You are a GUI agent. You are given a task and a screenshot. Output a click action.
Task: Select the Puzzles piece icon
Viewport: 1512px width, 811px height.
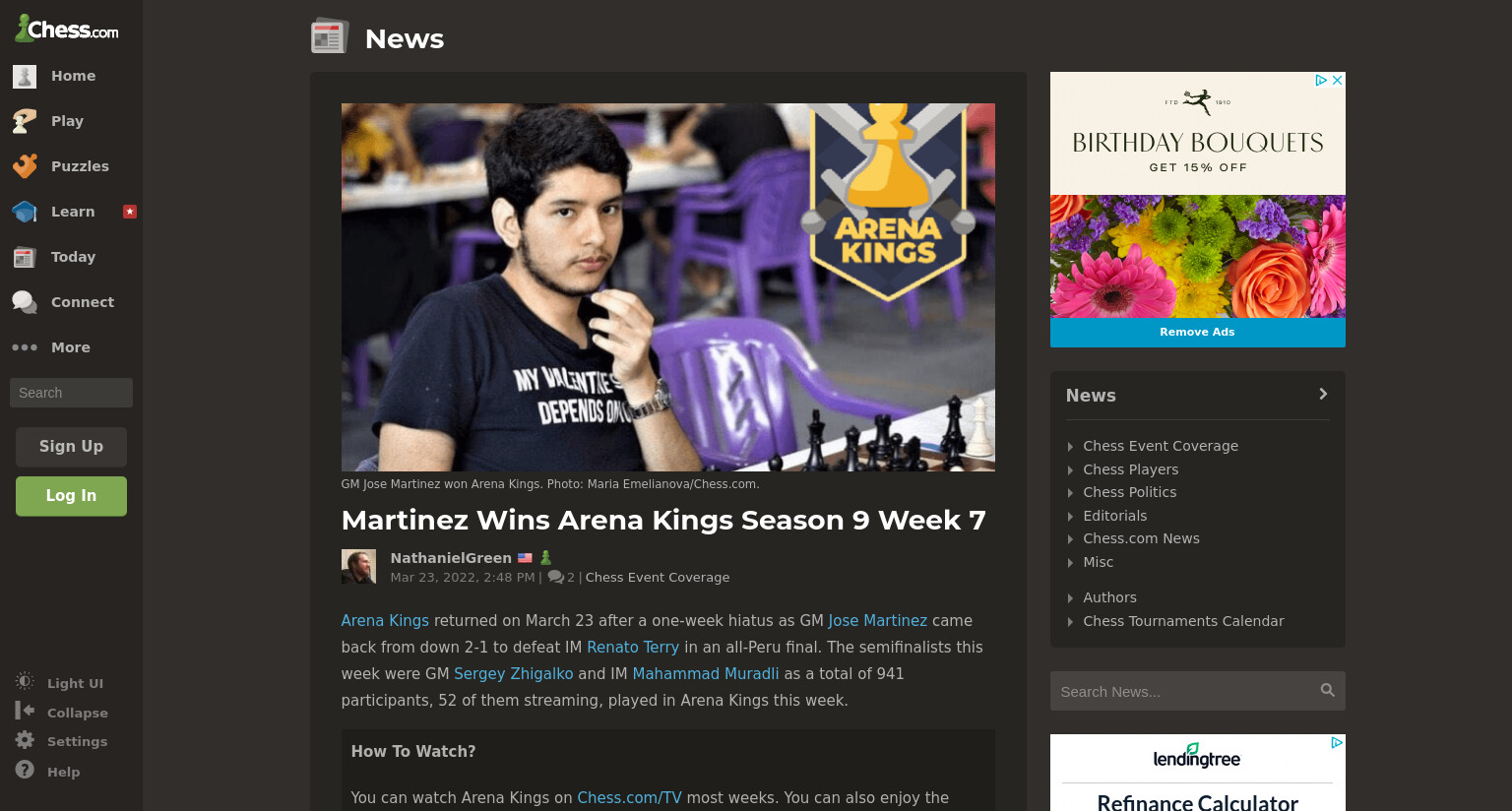[25, 166]
